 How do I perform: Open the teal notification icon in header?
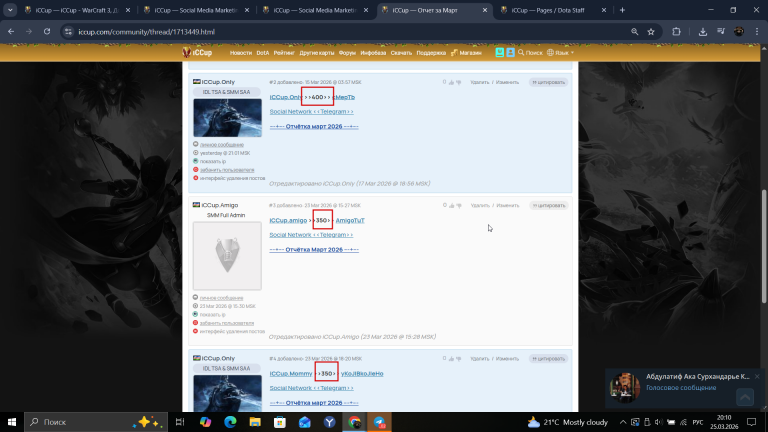499,52
